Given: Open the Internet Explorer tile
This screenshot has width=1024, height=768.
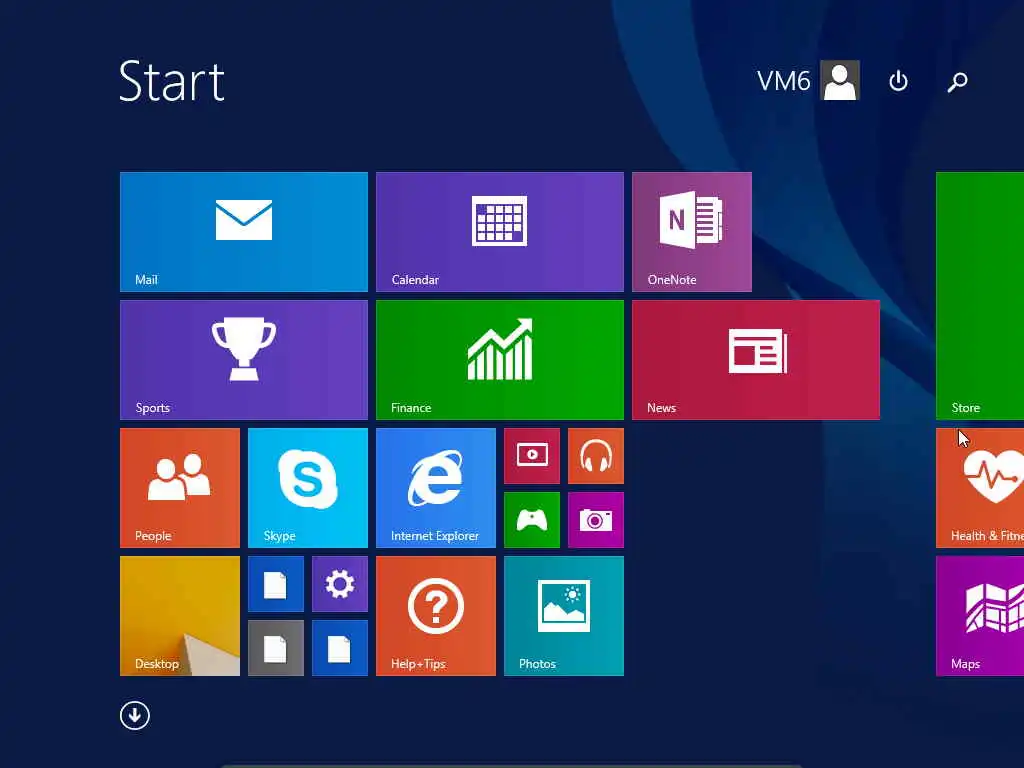Looking at the screenshot, I should 436,488.
